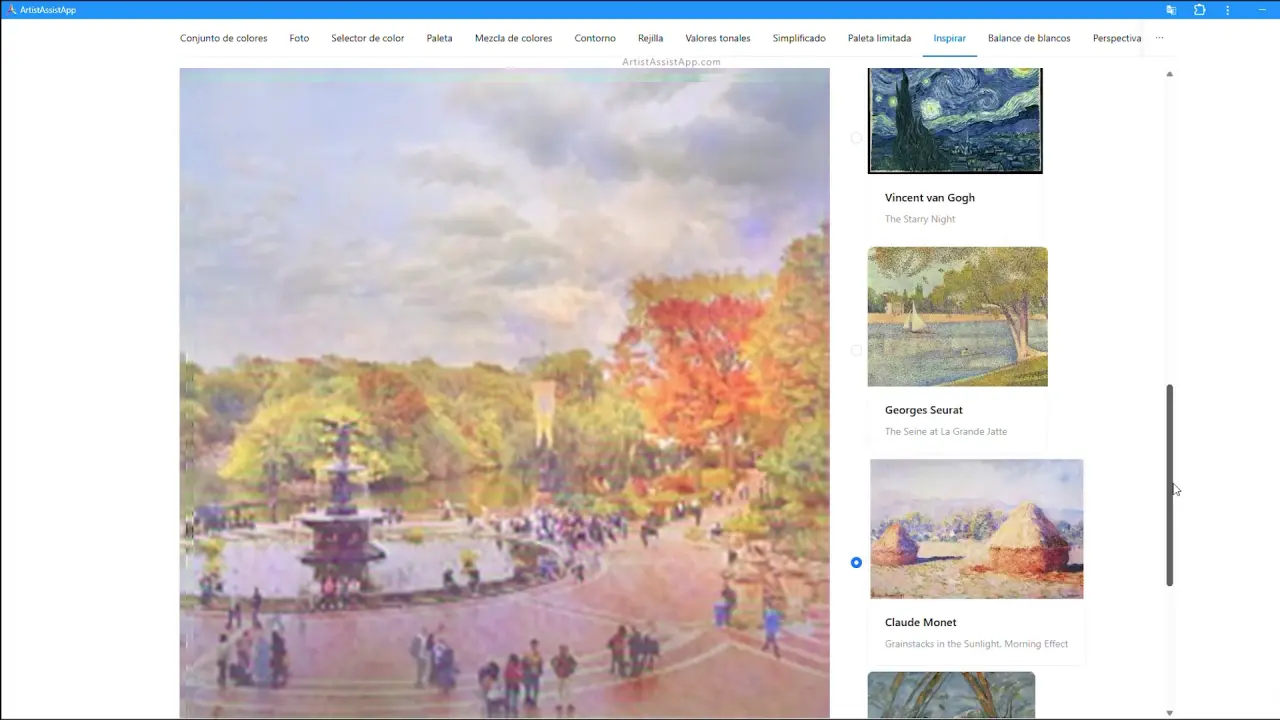Click the translate page icon in title bar
The image size is (1280, 720).
(x=1171, y=10)
